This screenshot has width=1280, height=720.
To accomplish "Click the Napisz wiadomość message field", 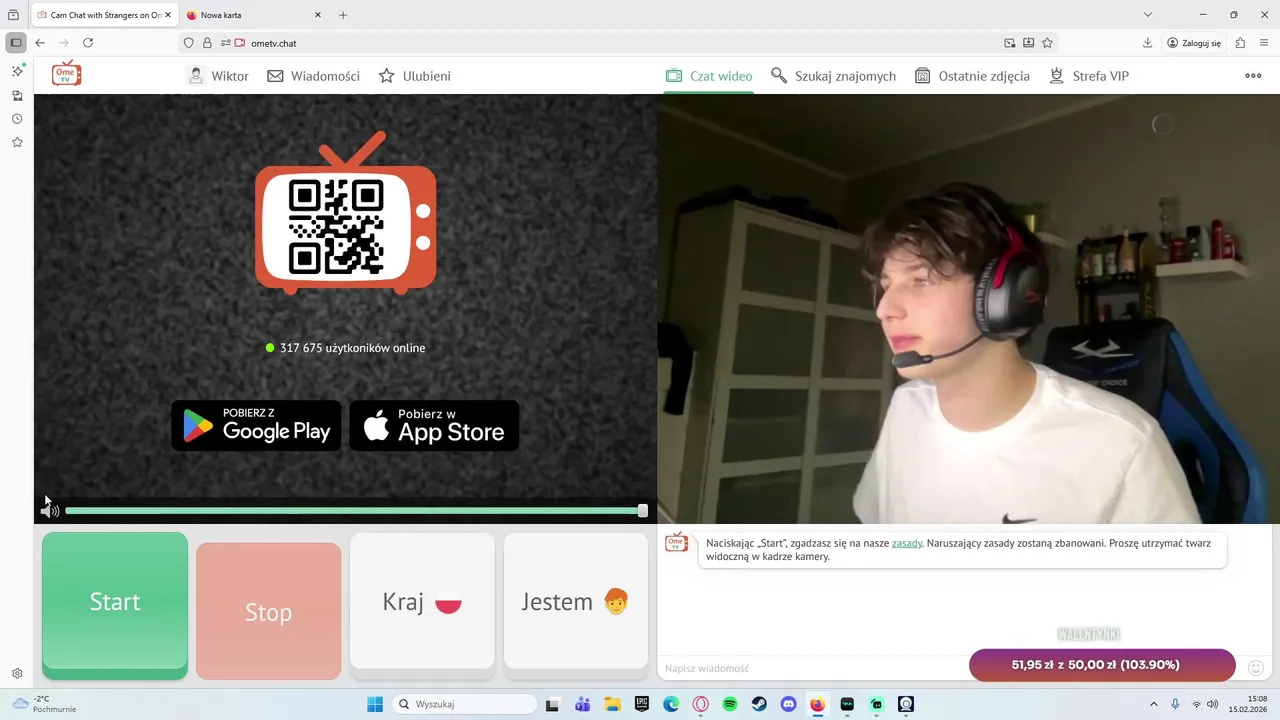I will point(812,668).
